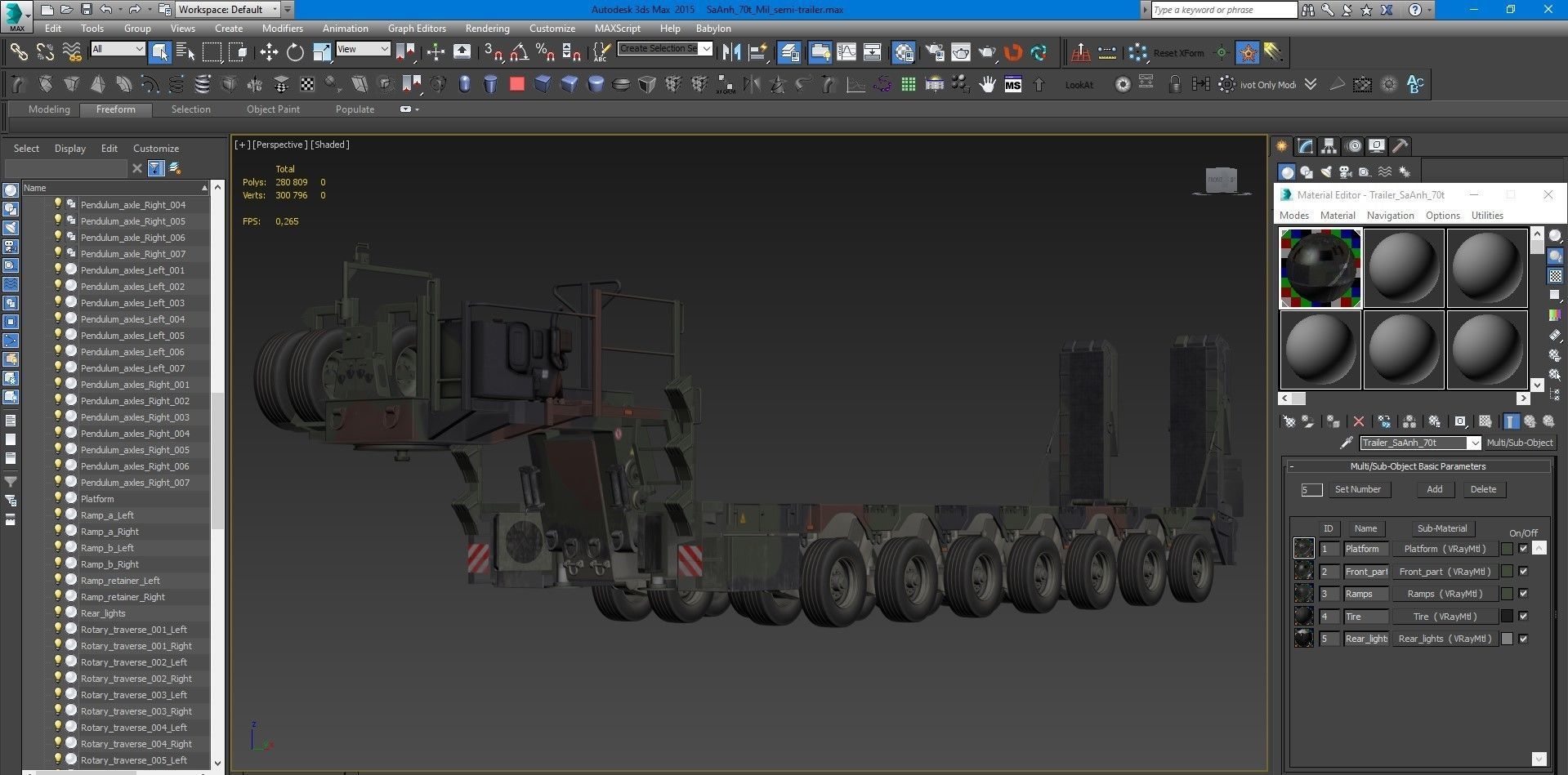
Task: Click the Mirror tool icon
Action: (x=731, y=52)
